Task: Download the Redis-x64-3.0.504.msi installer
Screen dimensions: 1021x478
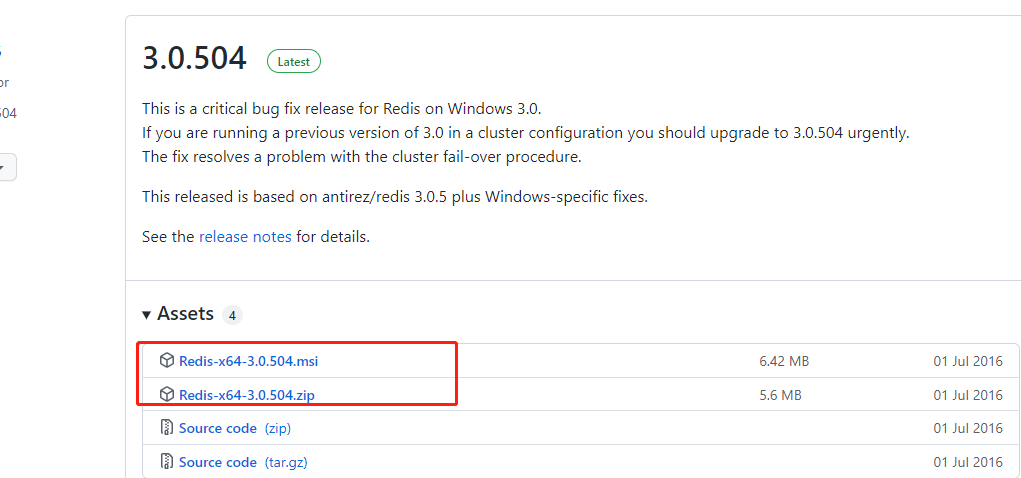Action: coord(248,361)
